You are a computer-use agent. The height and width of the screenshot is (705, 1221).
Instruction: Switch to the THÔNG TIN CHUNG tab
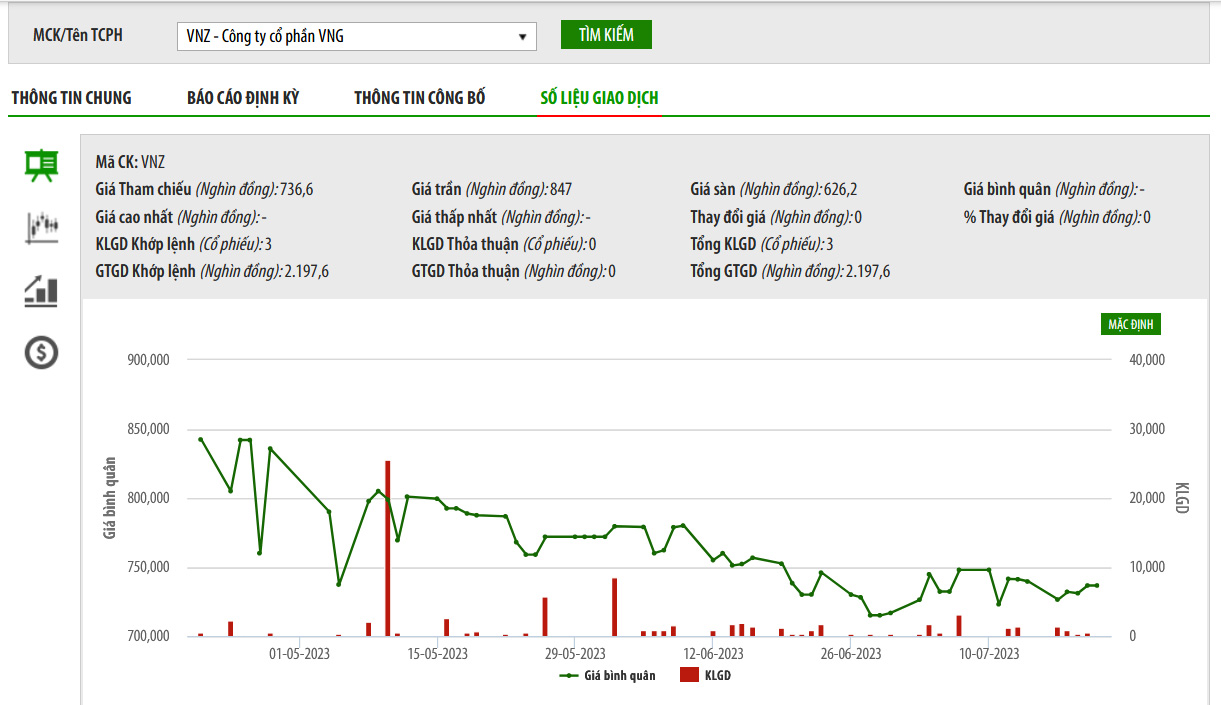click(71, 98)
